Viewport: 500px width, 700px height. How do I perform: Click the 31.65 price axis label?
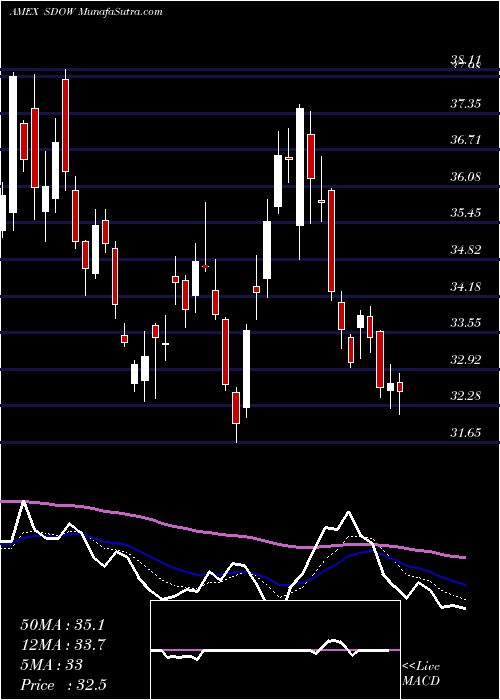(x=466, y=432)
